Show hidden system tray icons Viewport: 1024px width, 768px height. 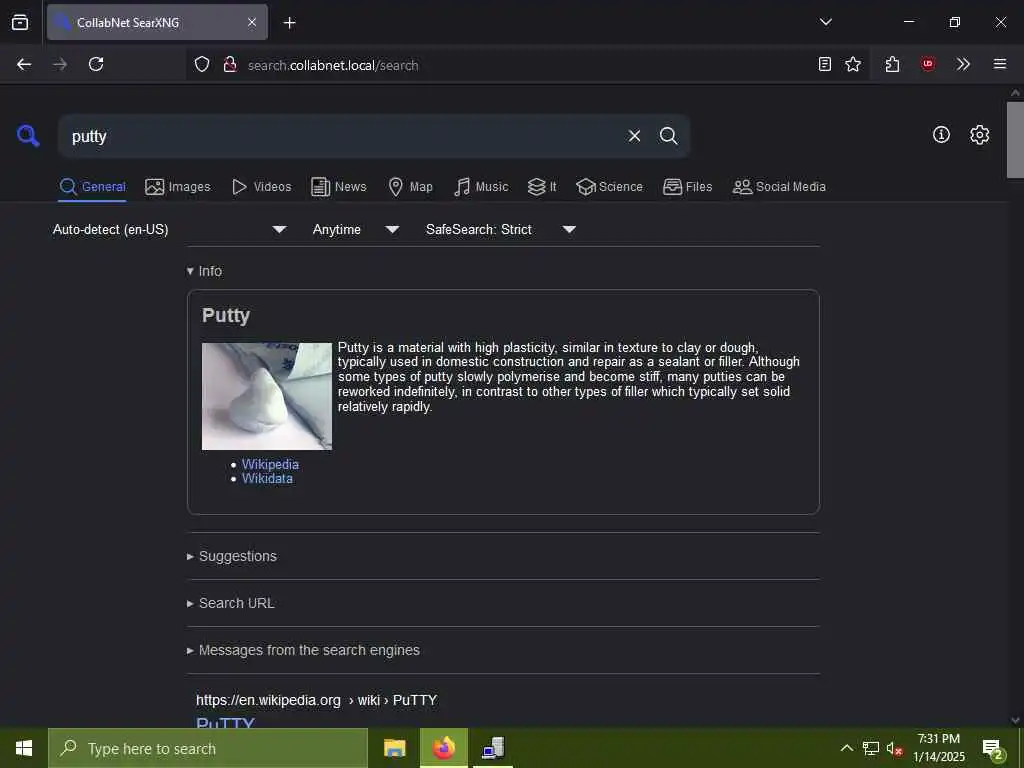click(846, 748)
